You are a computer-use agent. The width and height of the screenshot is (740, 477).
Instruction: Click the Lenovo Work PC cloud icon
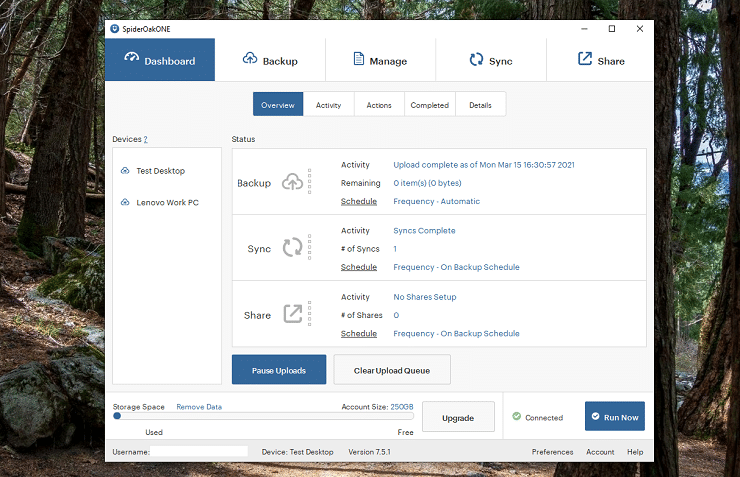pos(125,202)
